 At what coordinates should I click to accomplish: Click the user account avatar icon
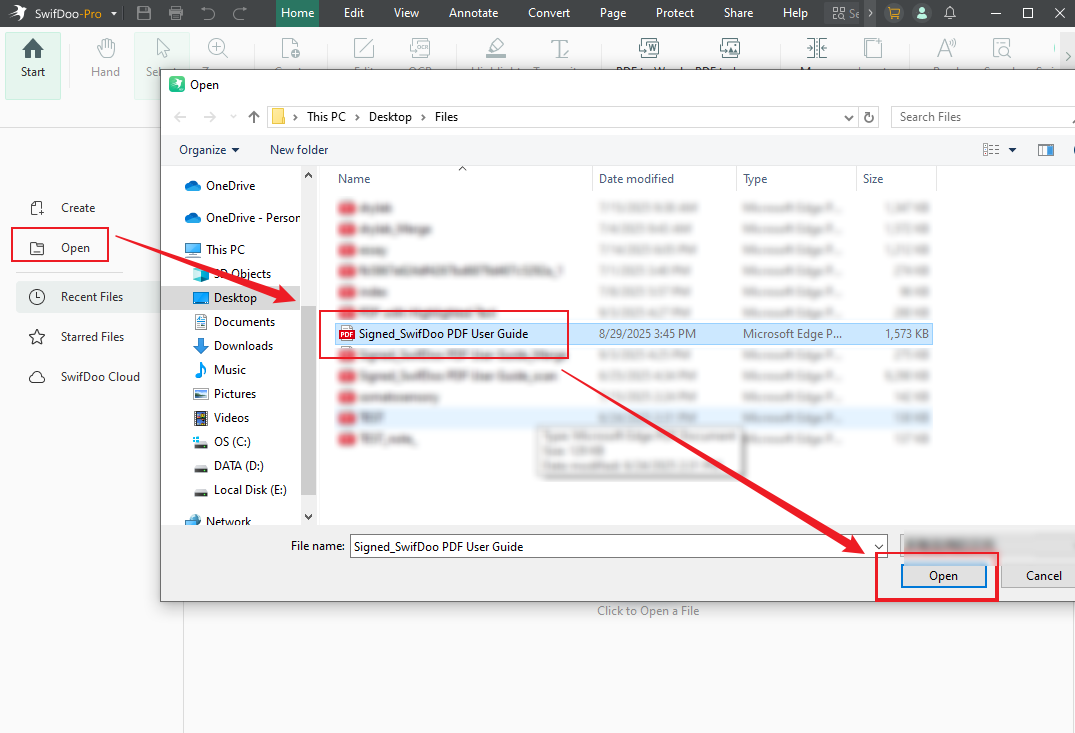921,13
